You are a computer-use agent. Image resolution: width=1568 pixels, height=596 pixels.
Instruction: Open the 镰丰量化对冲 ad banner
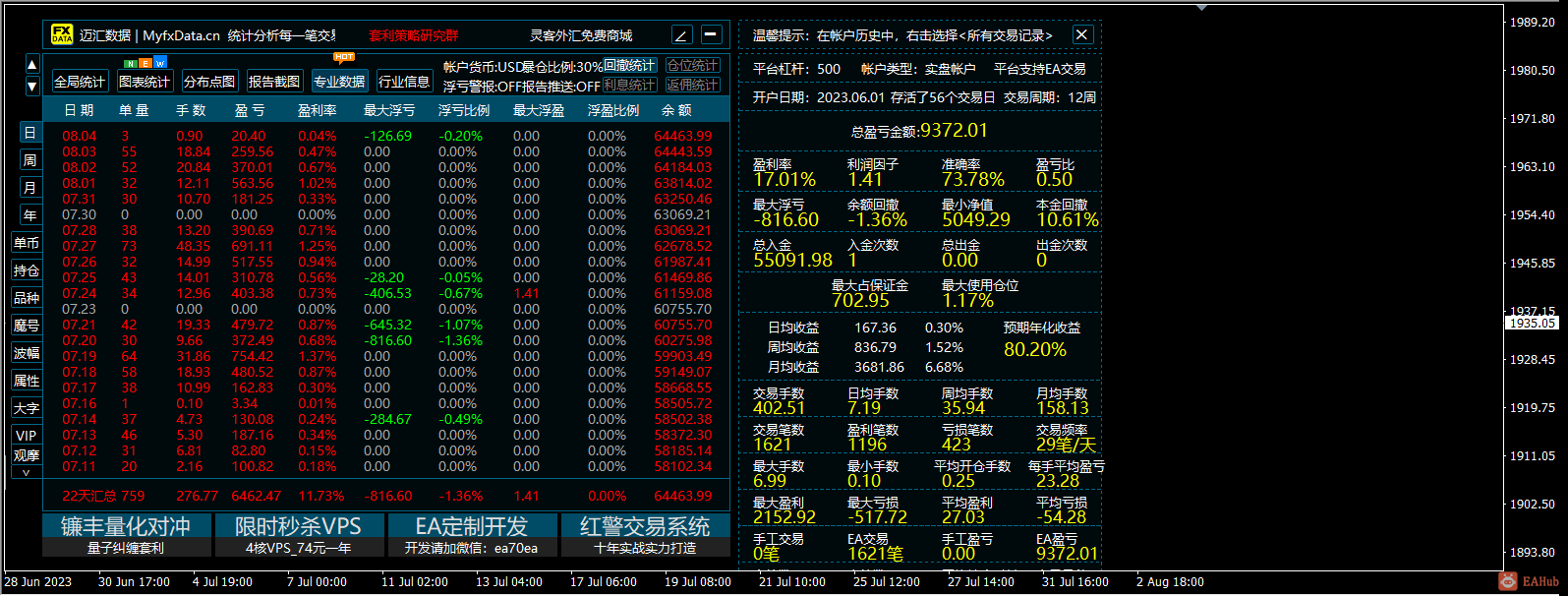(x=126, y=535)
